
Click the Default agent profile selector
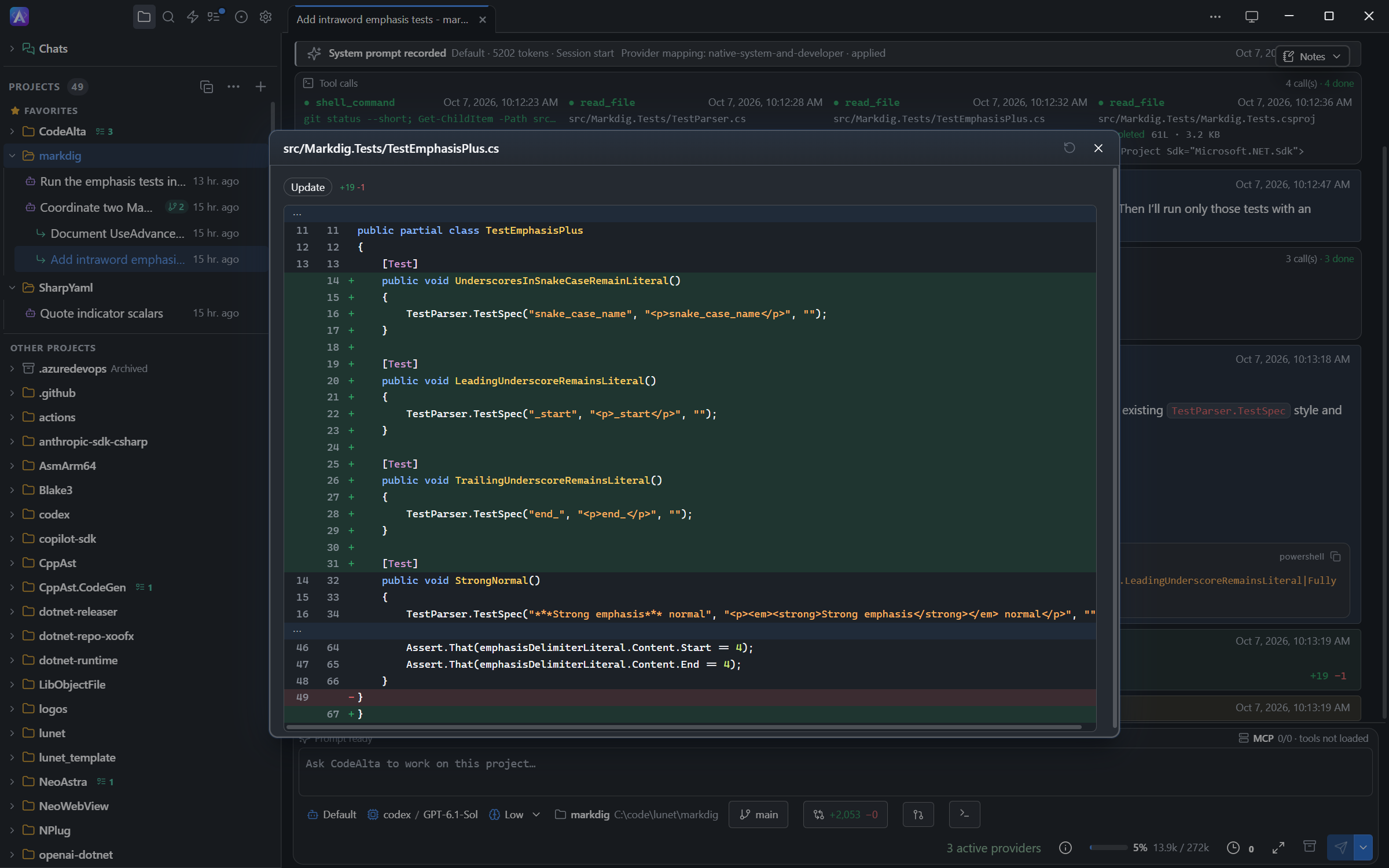(332, 815)
